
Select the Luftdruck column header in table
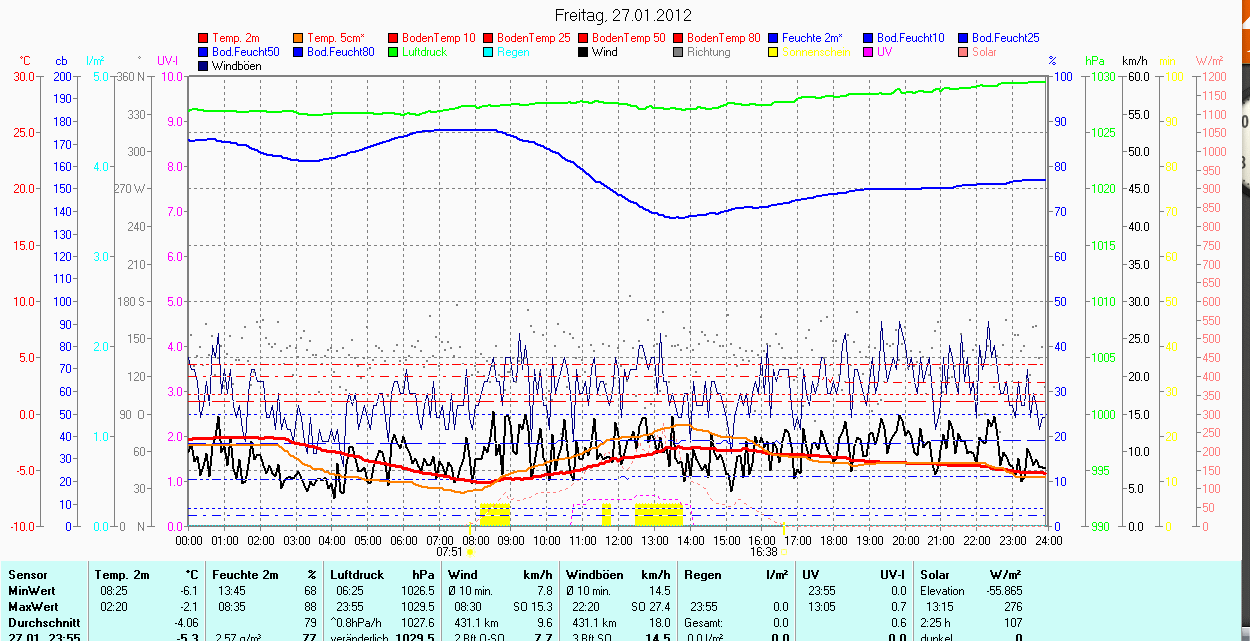[x=358, y=575]
